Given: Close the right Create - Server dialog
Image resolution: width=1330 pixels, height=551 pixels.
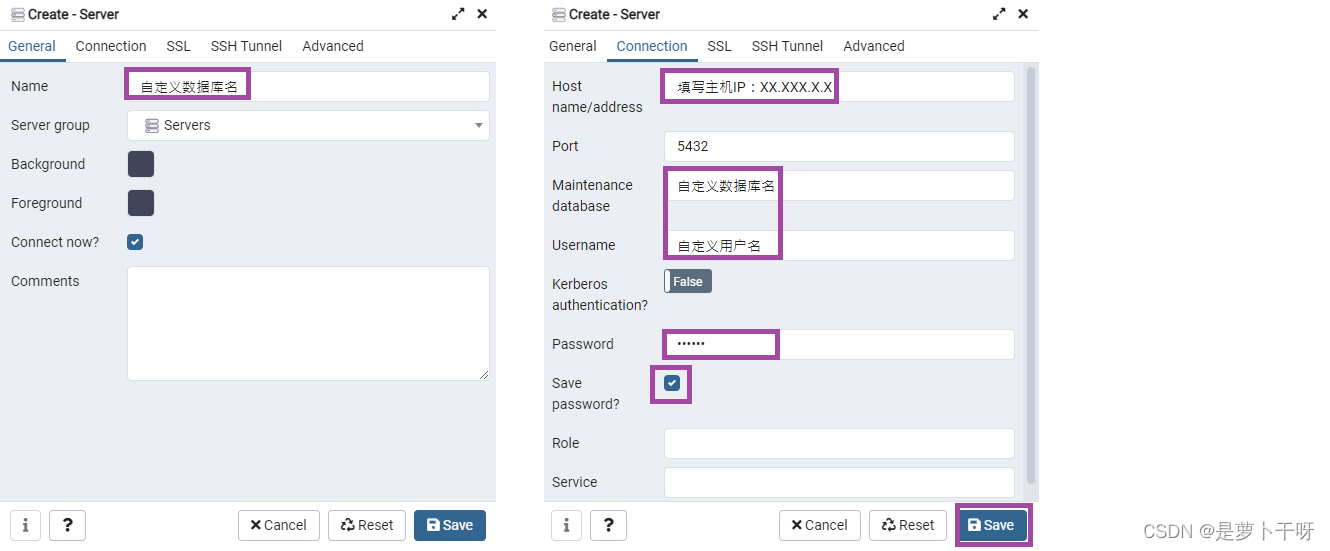Looking at the screenshot, I should pyautogui.click(x=1023, y=14).
